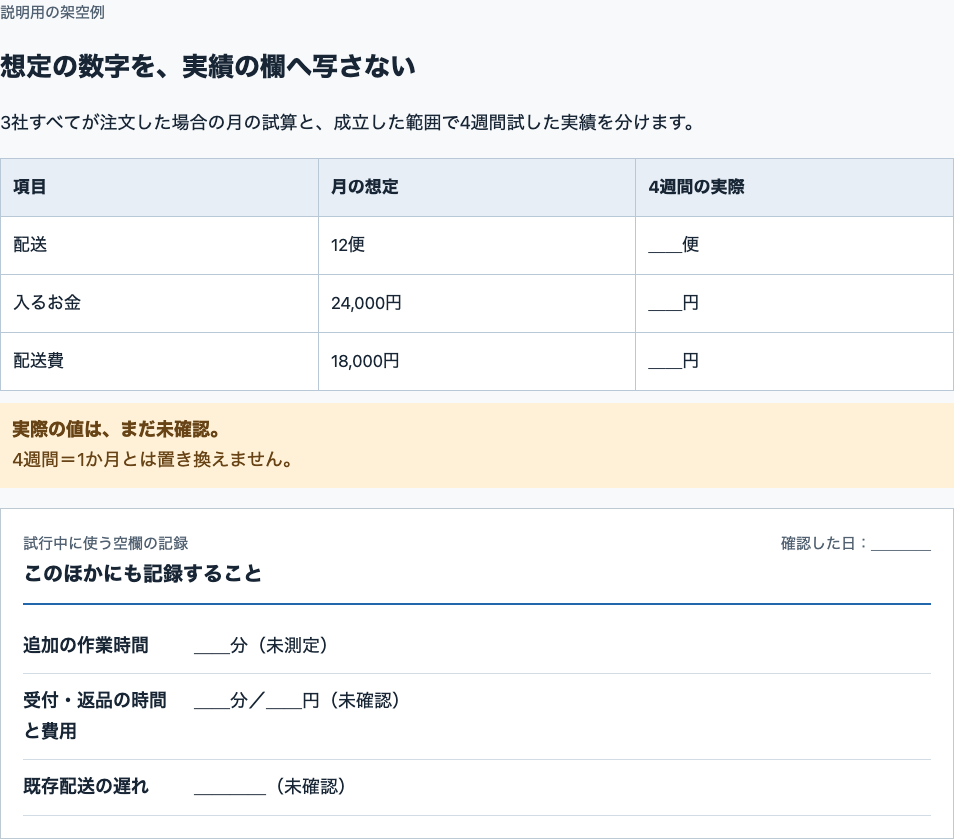
Task: Select the 追加の作業時間 label
Action: point(86,645)
